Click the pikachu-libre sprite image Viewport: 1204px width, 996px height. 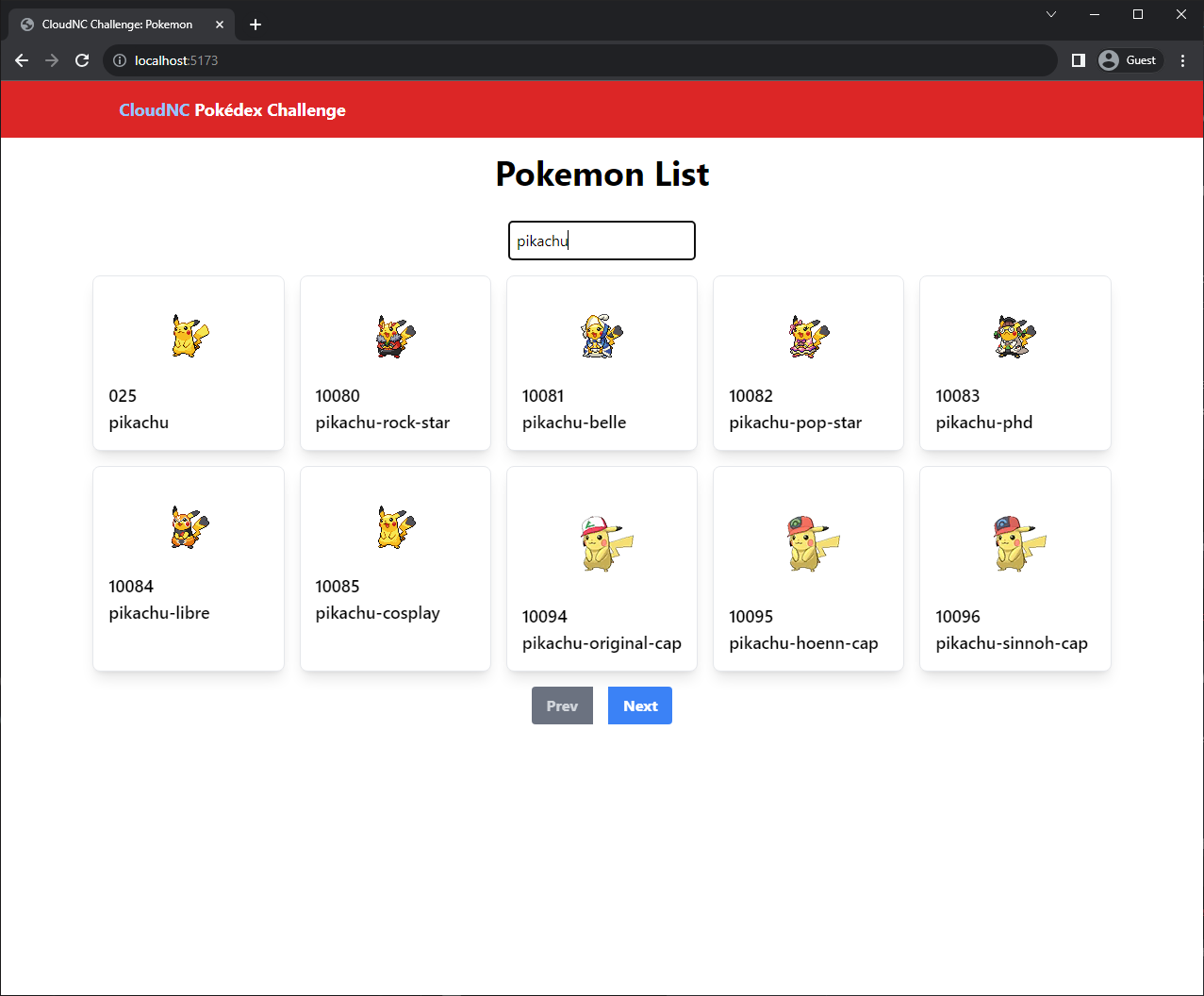point(189,527)
